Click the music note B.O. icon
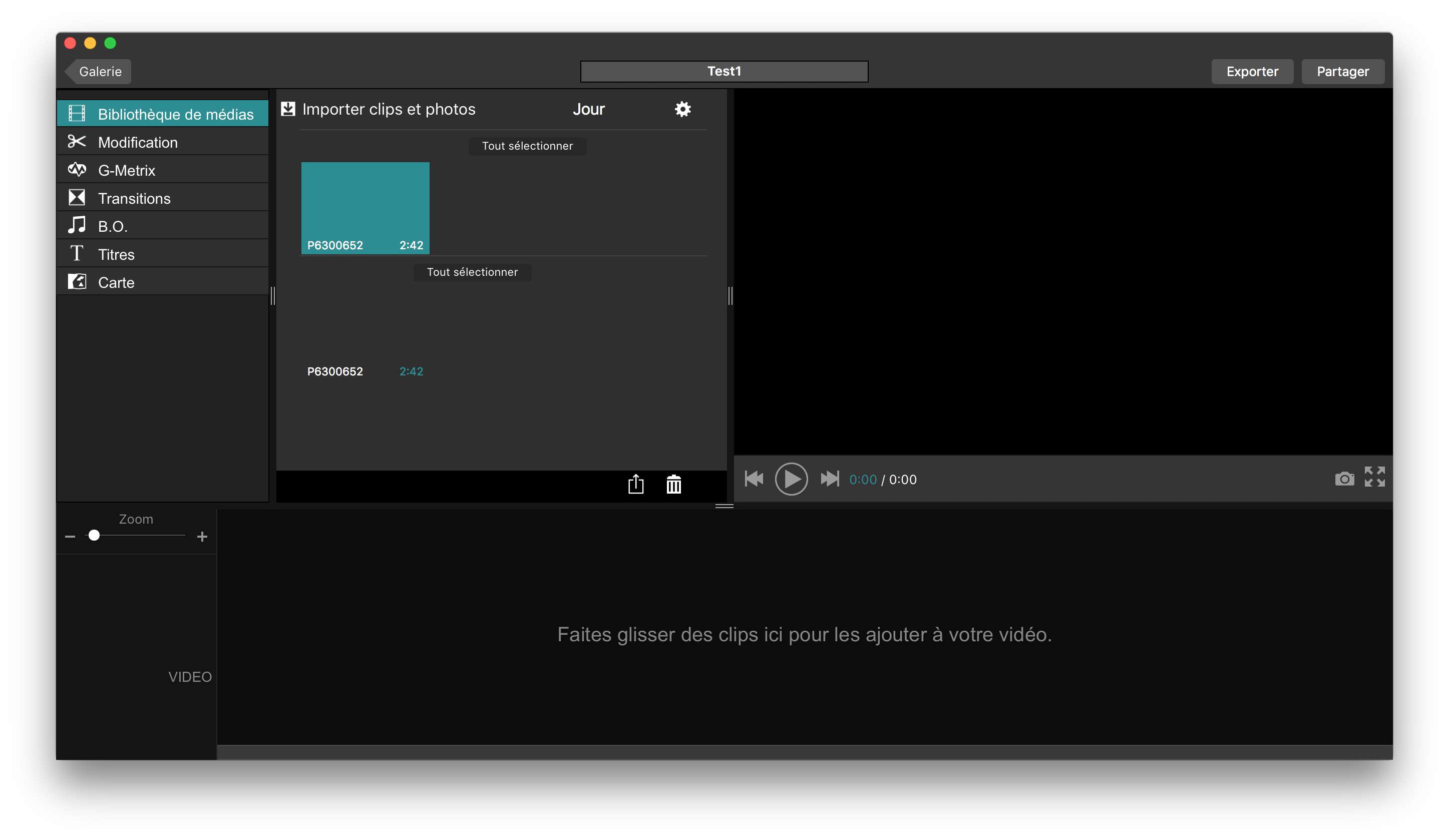Image resolution: width=1449 pixels, height=840 pixels. tap(77, 225)
